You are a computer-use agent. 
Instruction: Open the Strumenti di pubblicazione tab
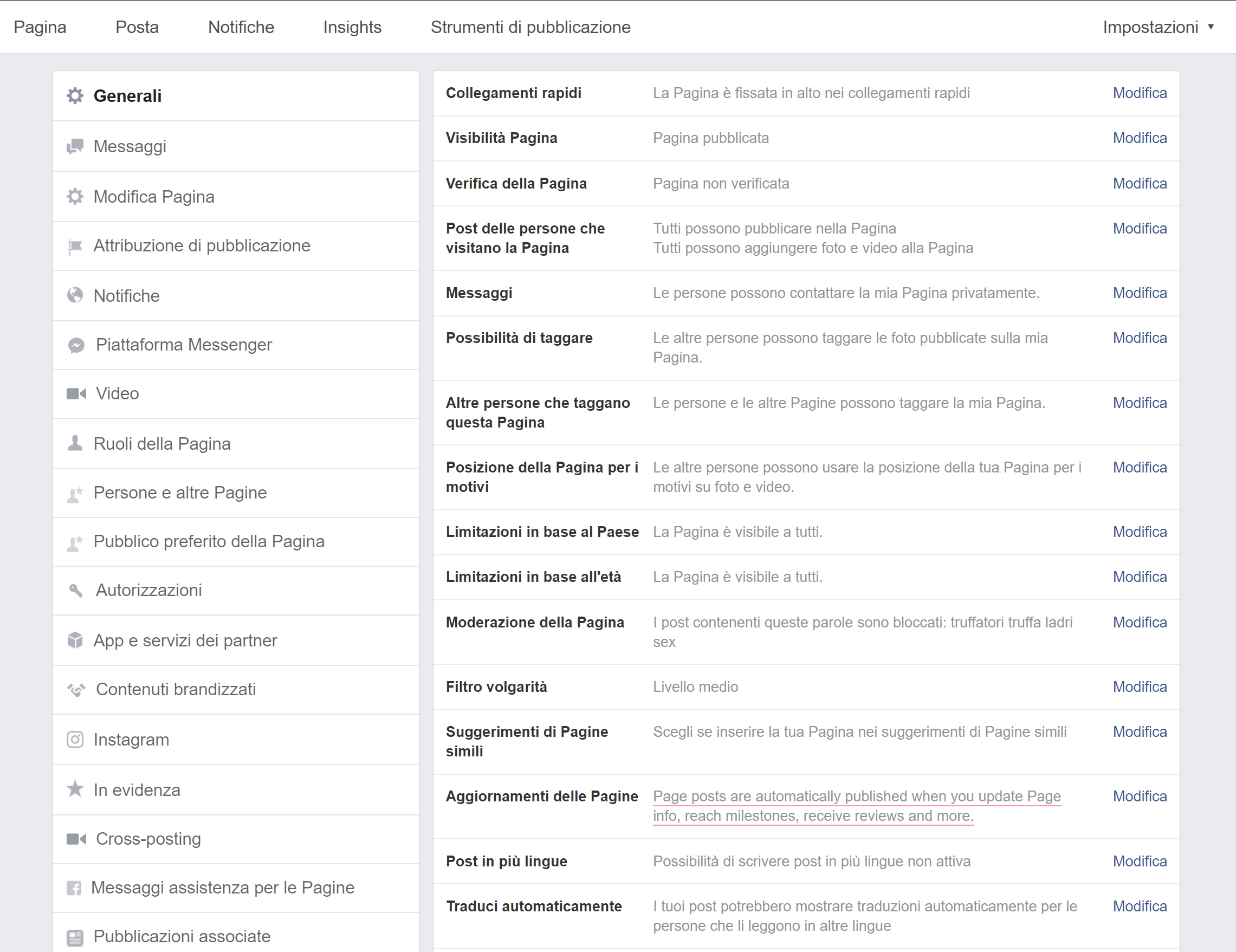530,27
